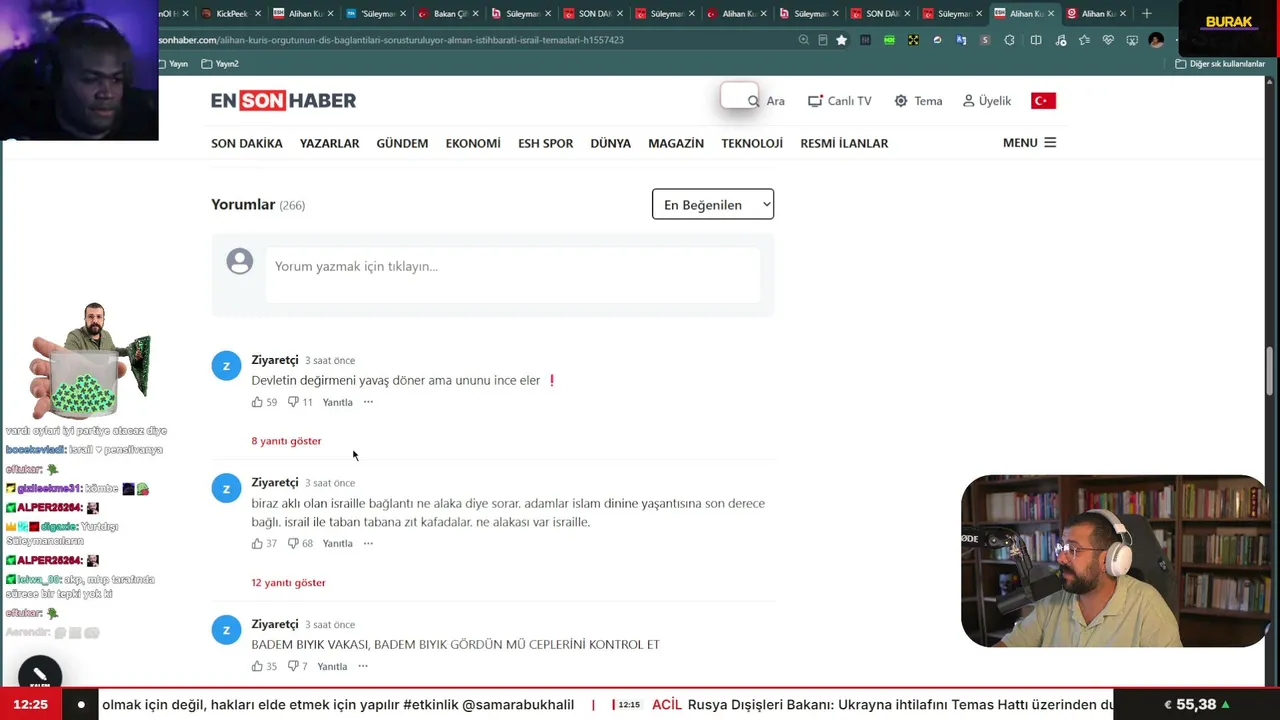
Task: Open the reader mode icon in address bar
Action: (823, 40)
